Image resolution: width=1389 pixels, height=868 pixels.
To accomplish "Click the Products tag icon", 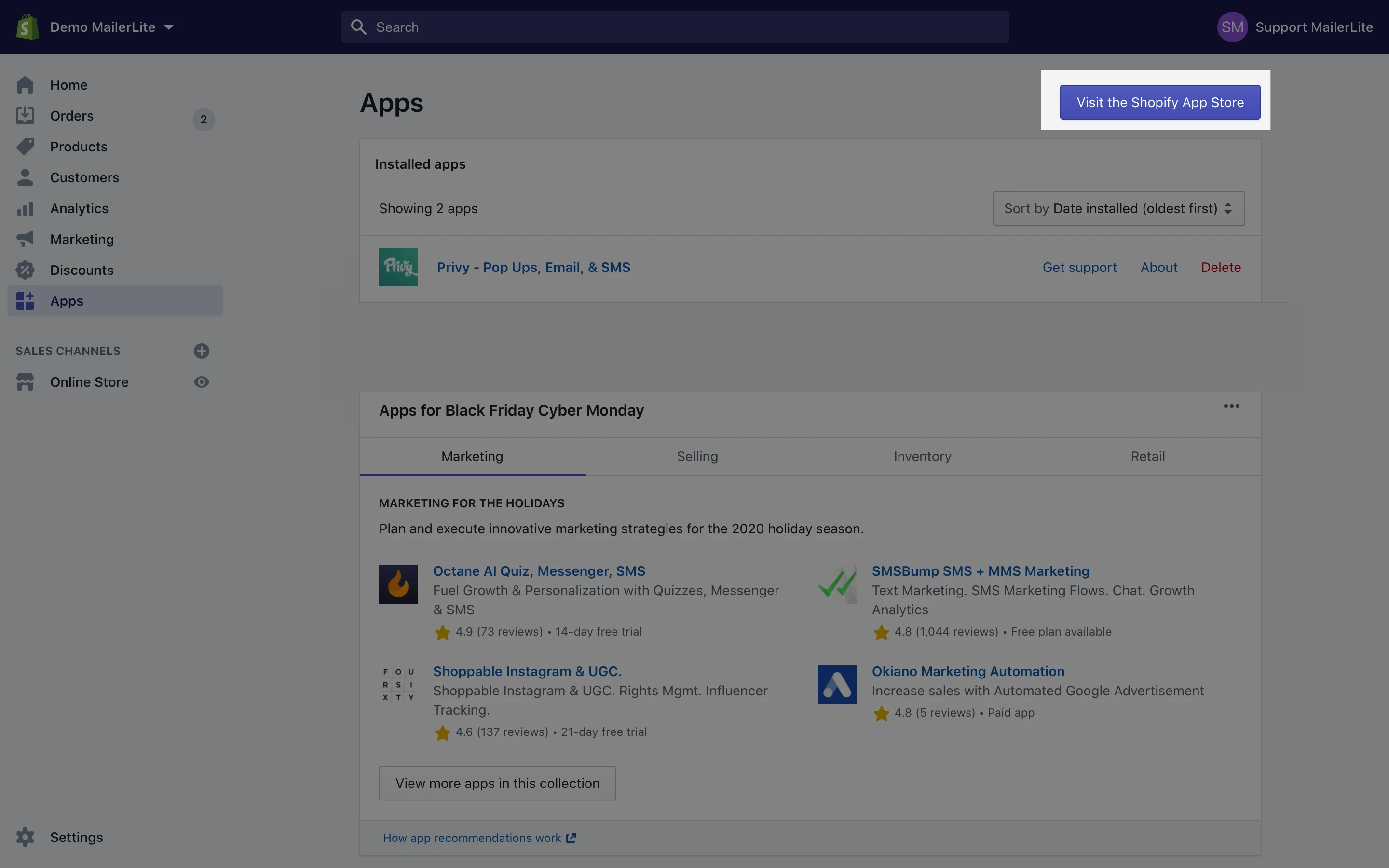I will [25, 147].
